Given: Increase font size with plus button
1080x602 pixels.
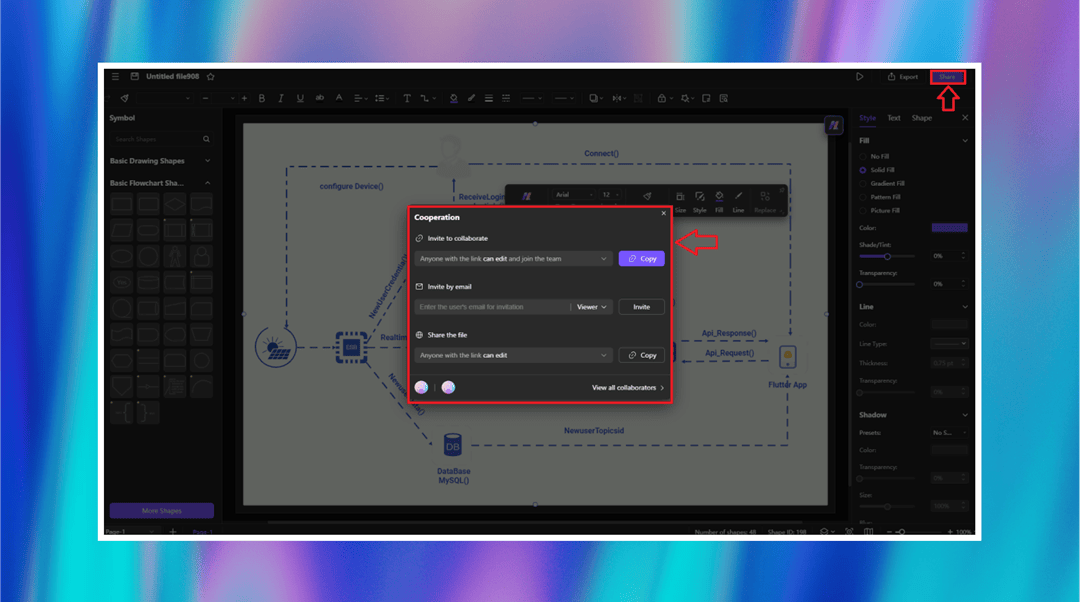Looking at the screenshot, I should click(244, 98).
